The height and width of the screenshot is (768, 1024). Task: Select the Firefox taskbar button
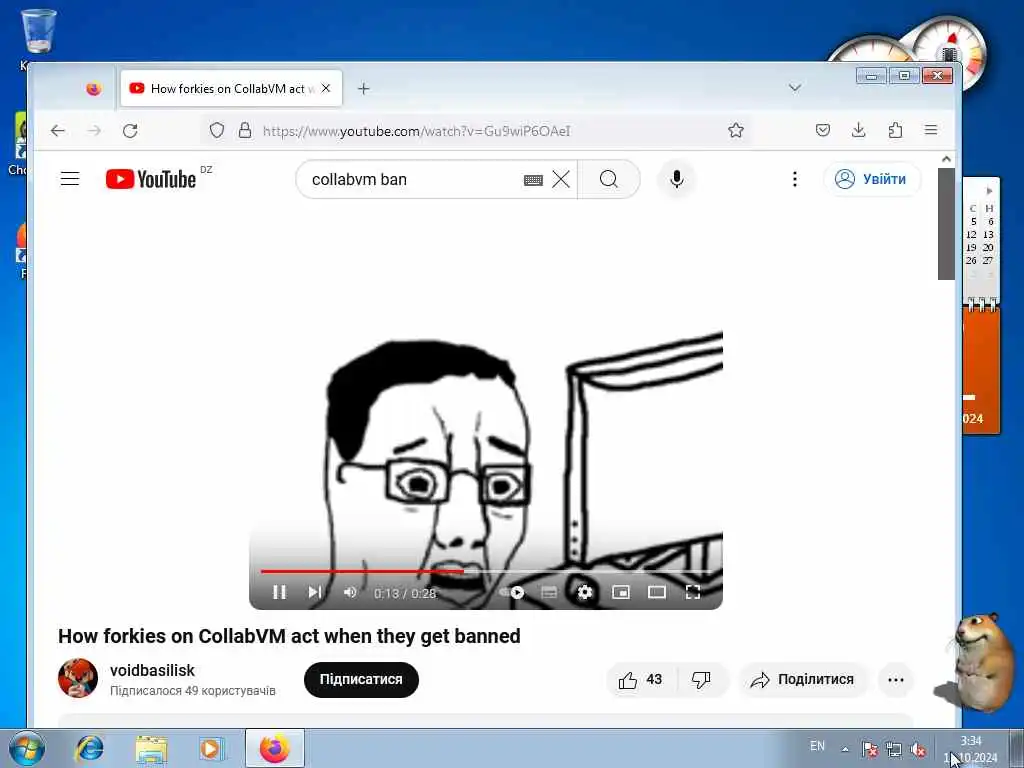(x=275, y=748)
